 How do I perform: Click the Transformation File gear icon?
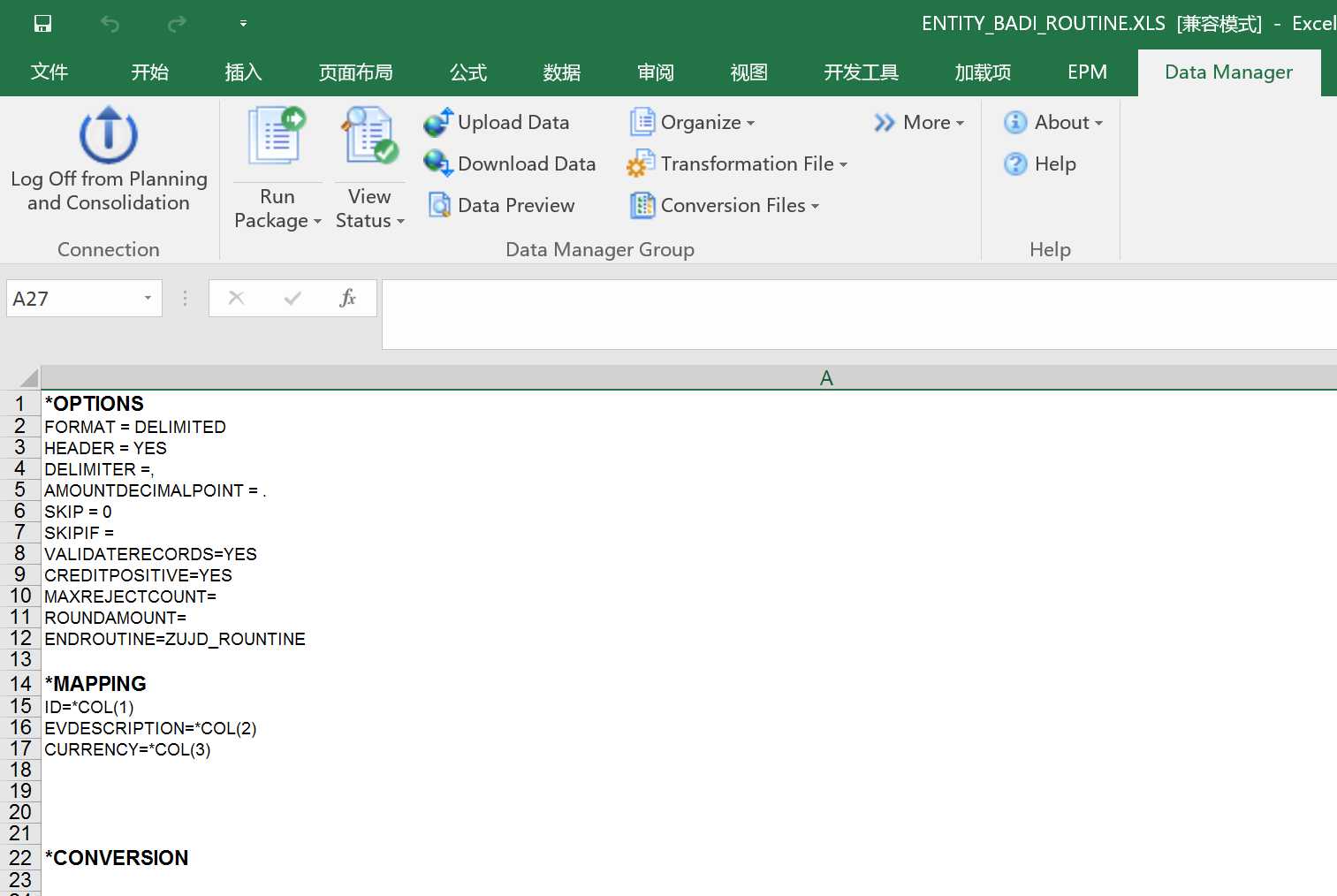pos(641,163)
